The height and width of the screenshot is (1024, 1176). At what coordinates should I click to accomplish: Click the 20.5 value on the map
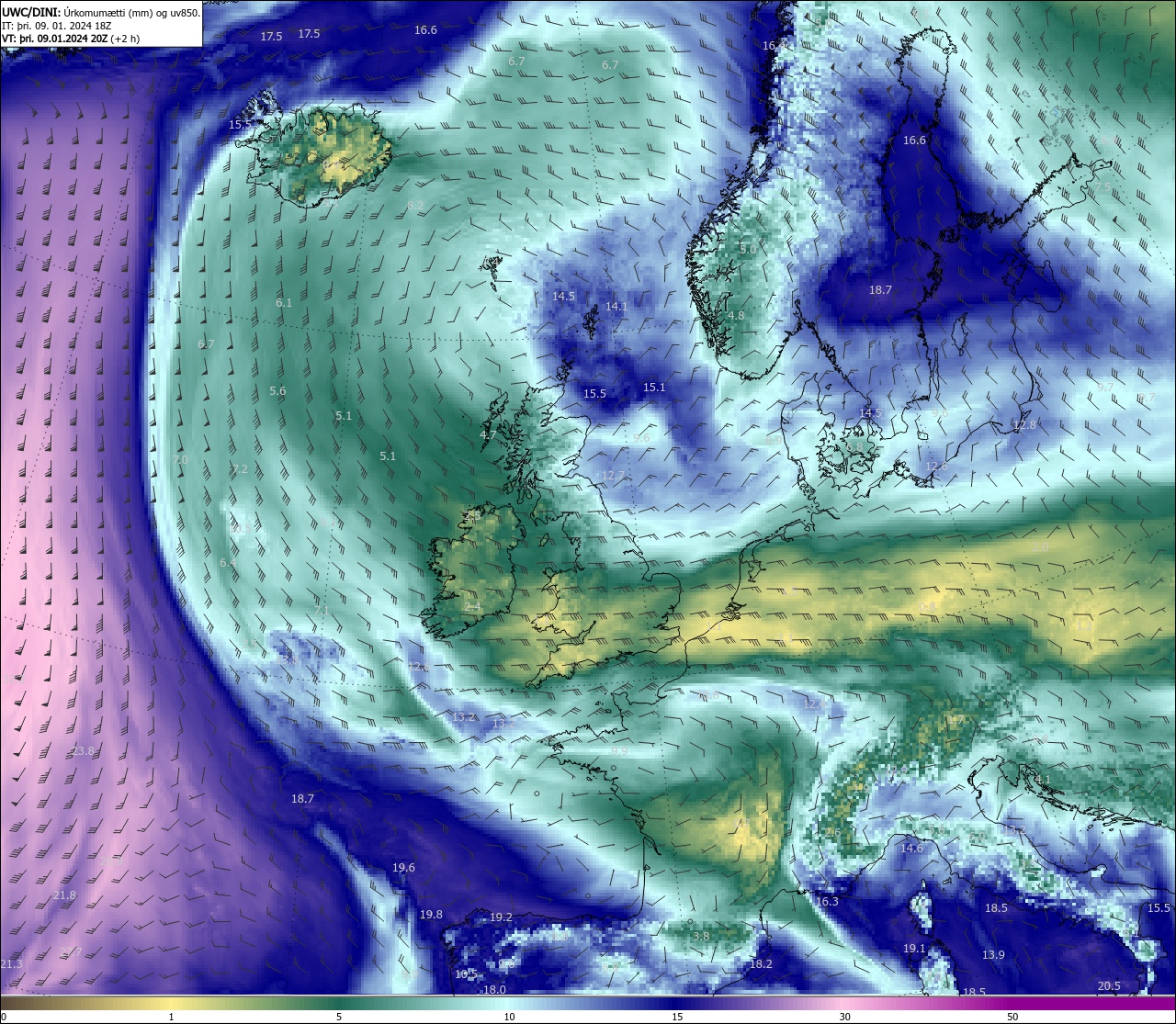1109,985
